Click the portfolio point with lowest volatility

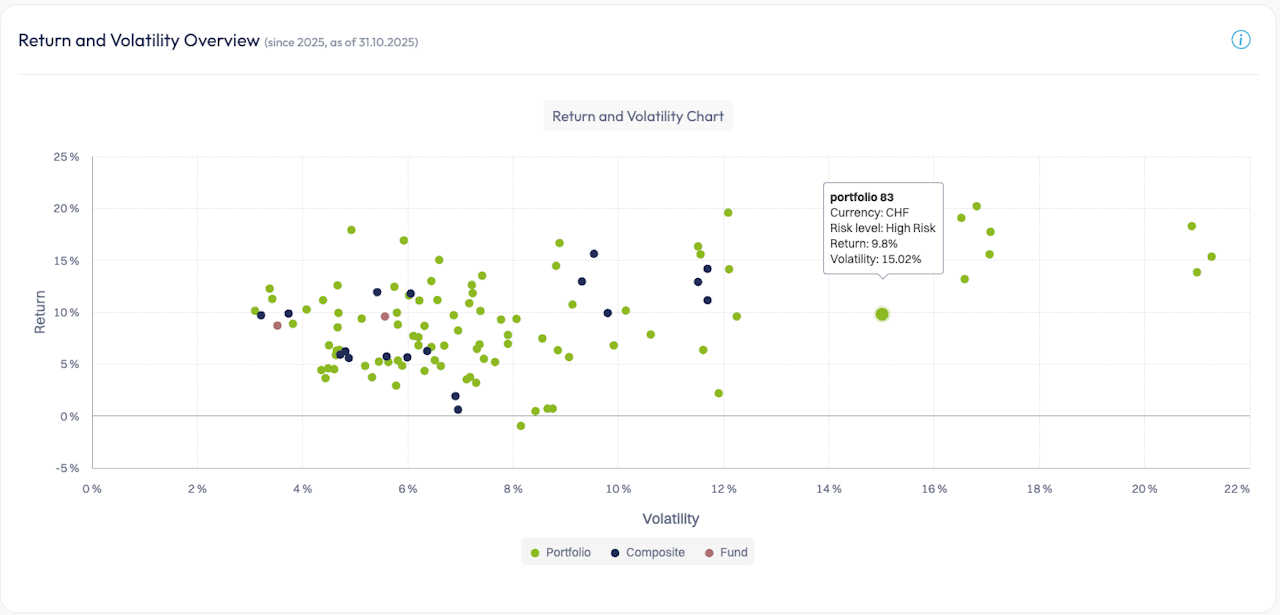tap(255, 311)
